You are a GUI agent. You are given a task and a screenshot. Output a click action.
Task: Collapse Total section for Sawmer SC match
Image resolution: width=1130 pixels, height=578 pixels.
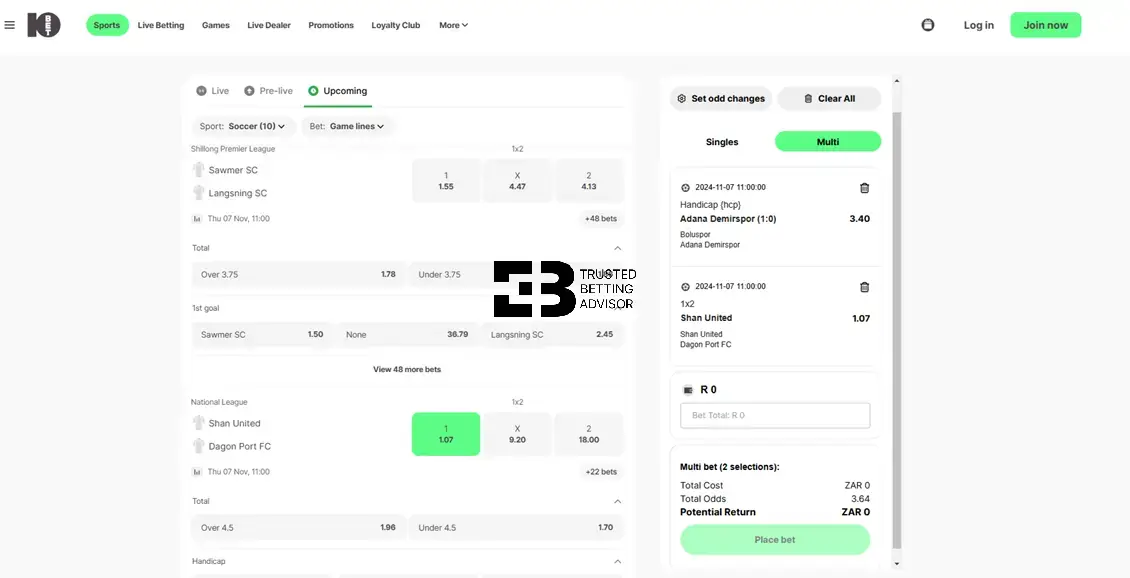[618, 248]
